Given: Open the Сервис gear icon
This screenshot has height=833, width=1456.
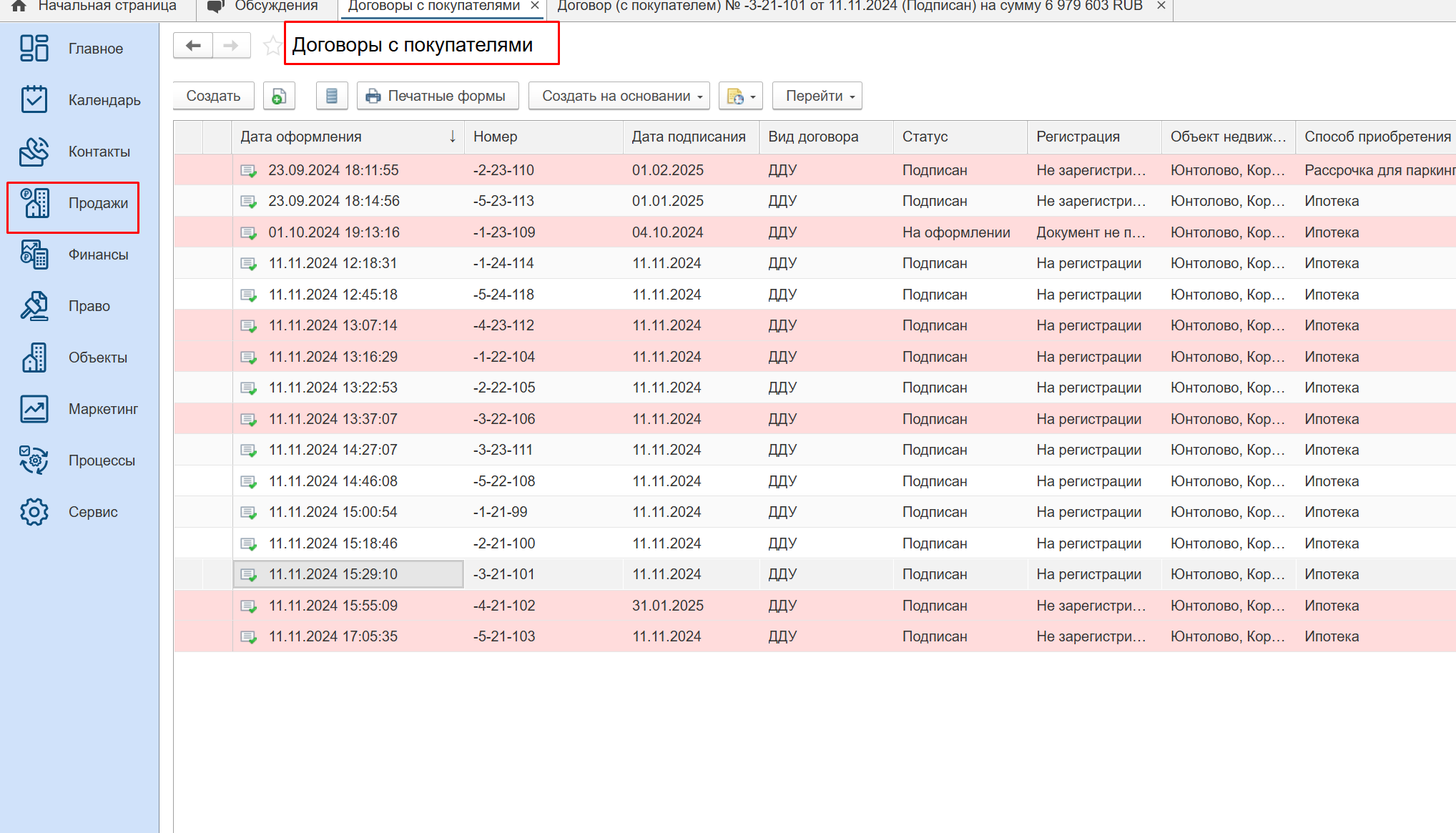Looking at the screenshot, I should [34, 512].
